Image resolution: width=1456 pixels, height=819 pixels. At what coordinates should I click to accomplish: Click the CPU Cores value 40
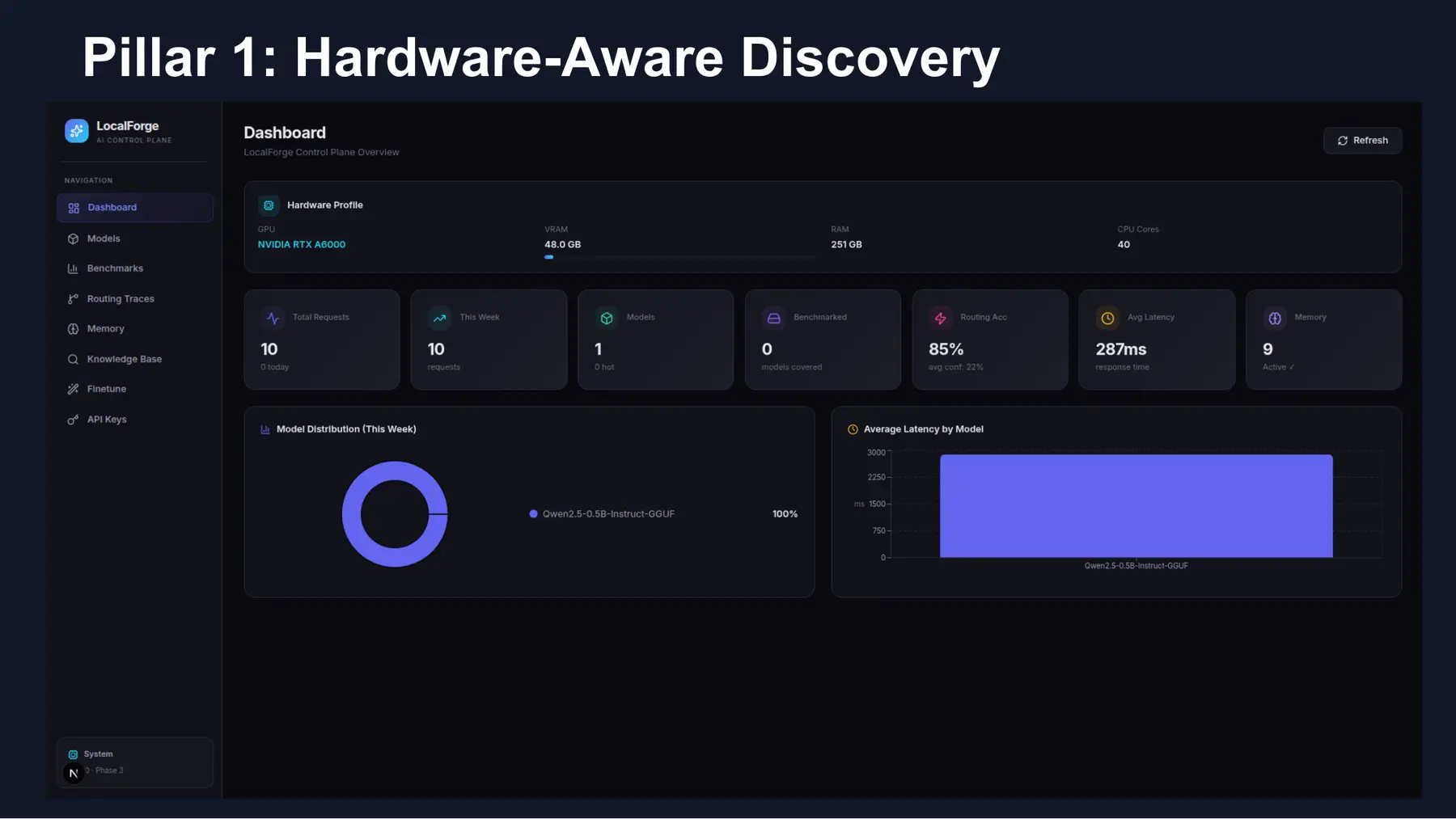pos(1124,244)
